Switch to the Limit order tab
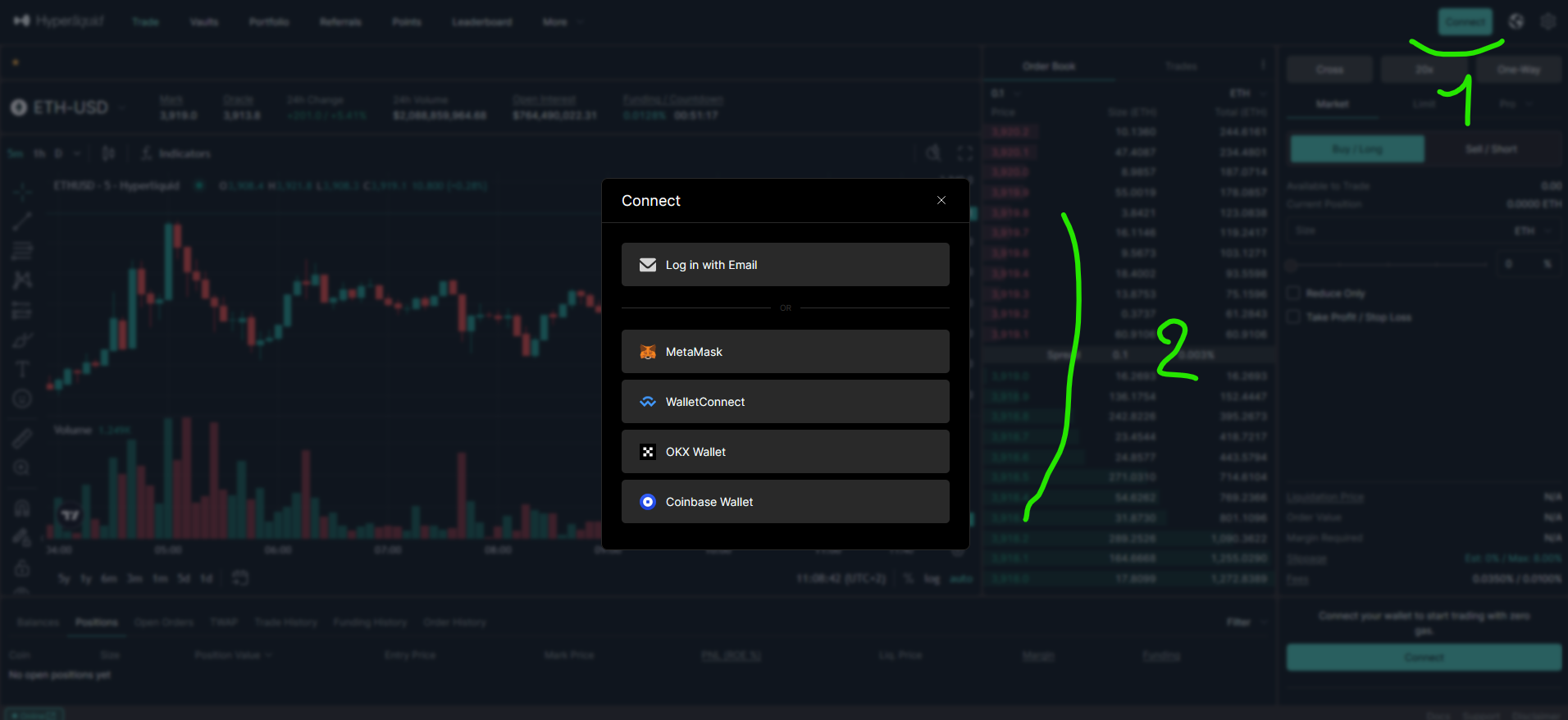The width and height of the screenshot is (1568, 720). coord(1424,104)
